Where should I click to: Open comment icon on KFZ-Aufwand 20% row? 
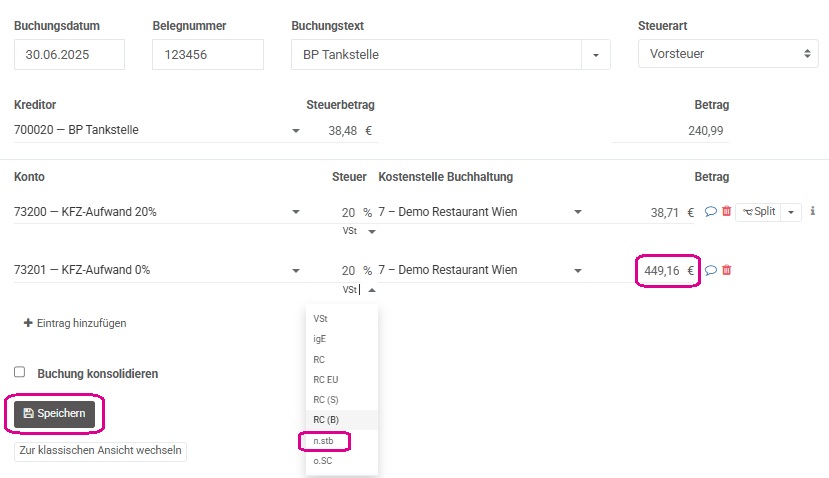tap(711, 212)
